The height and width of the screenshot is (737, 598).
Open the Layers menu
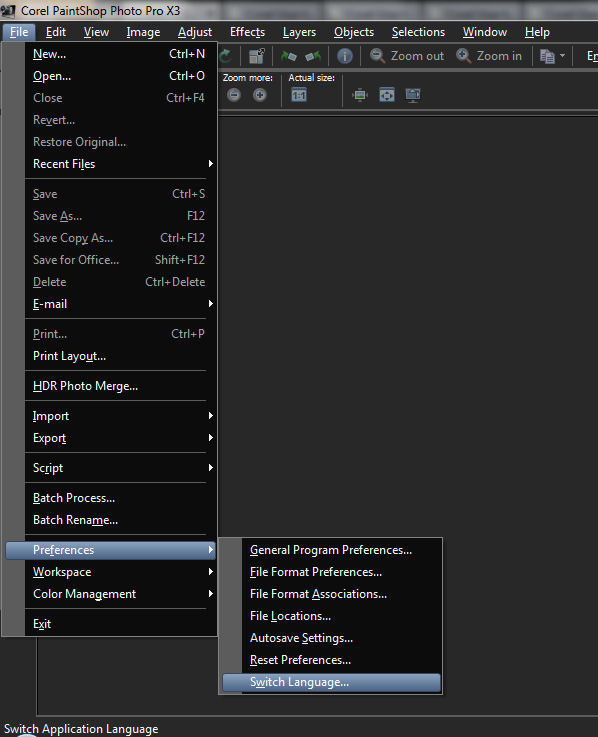click(x=299, y=32)
